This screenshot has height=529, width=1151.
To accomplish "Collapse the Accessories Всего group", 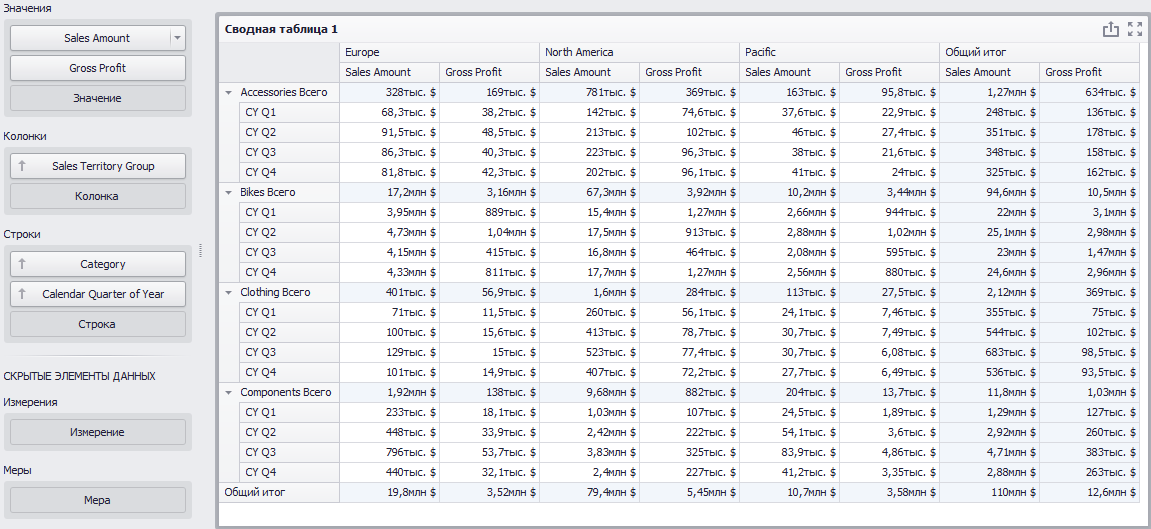I will (x=228, y=93).
